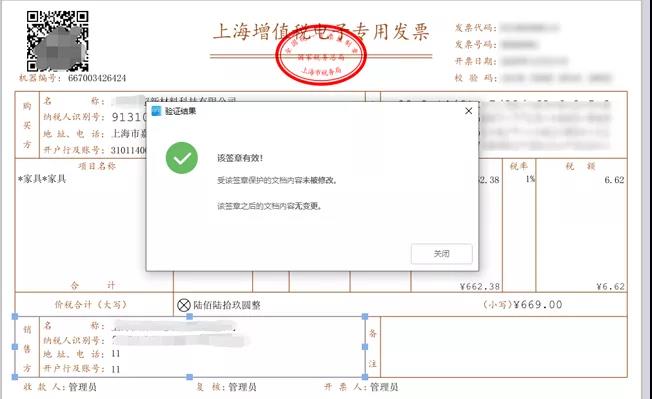This screenshot has height=399, width=652.
Task: Click the 税额 column header
Action: [580, 166]
